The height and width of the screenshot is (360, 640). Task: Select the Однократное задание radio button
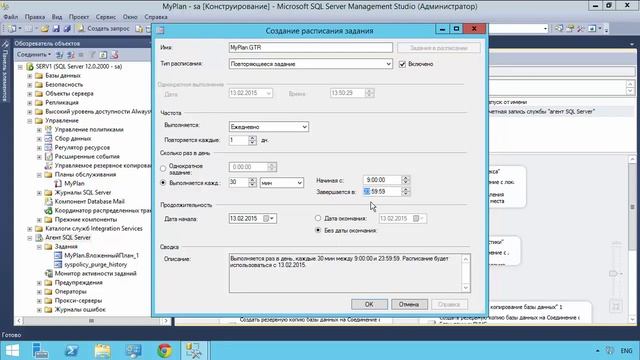[x=163, y=168]
